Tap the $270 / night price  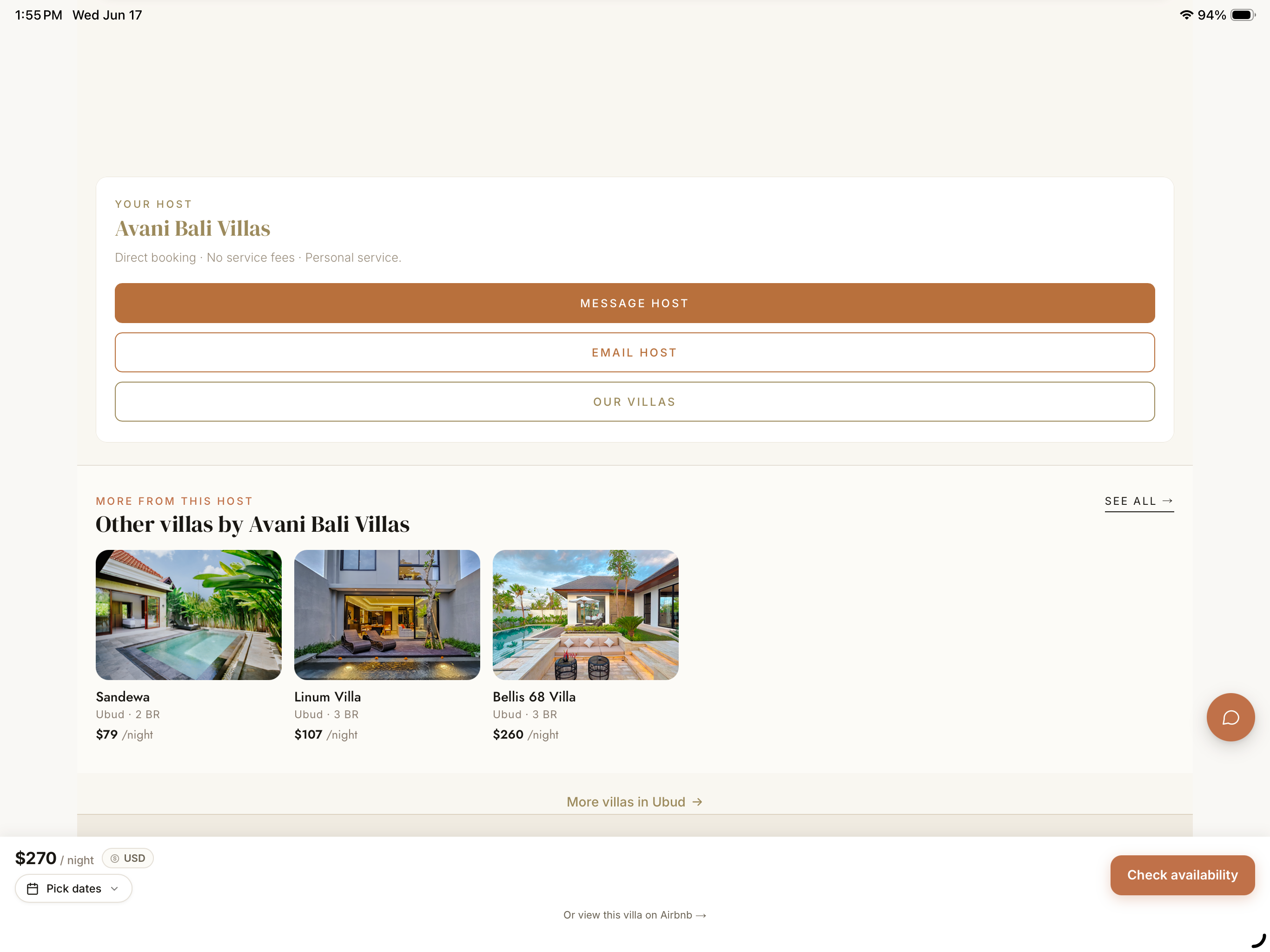tap(54, 859)
